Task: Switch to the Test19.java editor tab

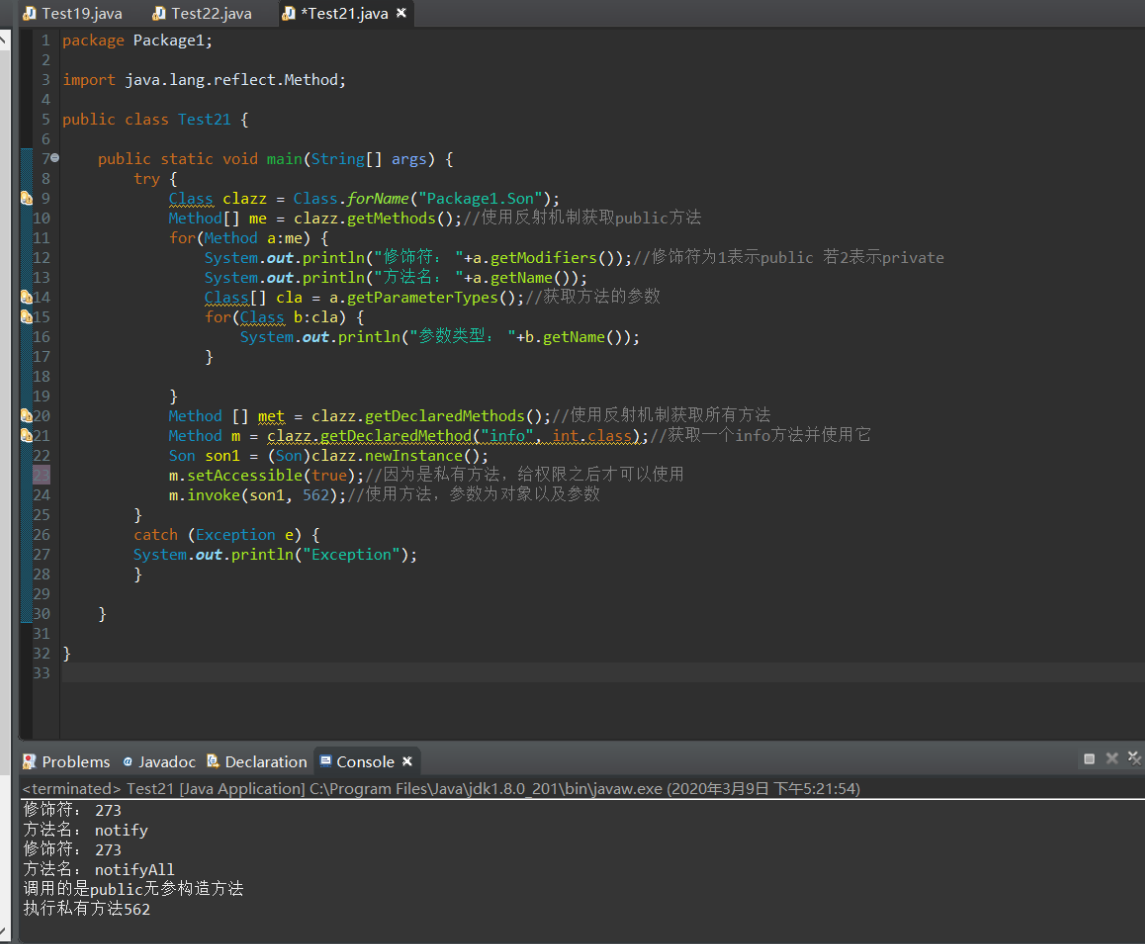Action: [x=80, y=14]
